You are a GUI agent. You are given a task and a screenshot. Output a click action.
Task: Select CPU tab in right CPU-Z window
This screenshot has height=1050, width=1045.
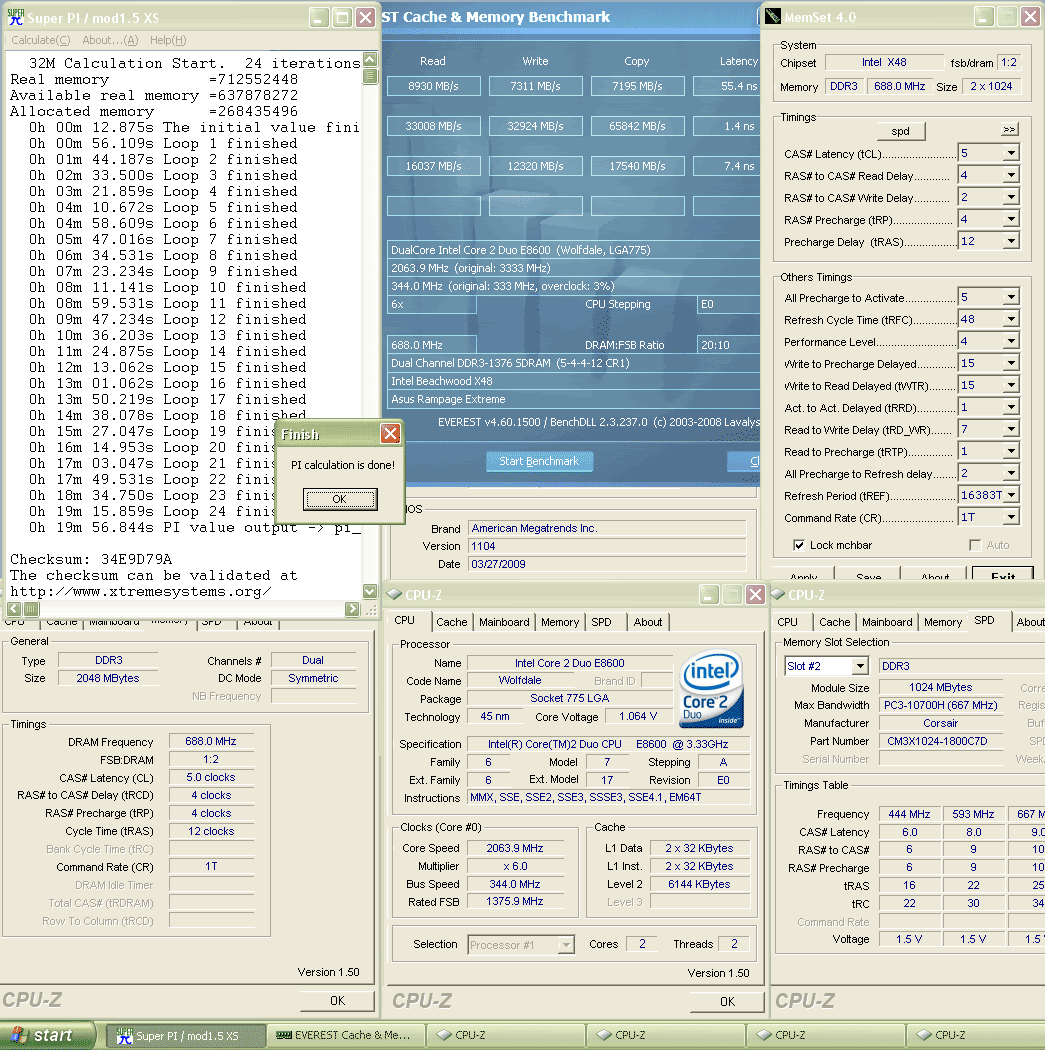(787, 622)
